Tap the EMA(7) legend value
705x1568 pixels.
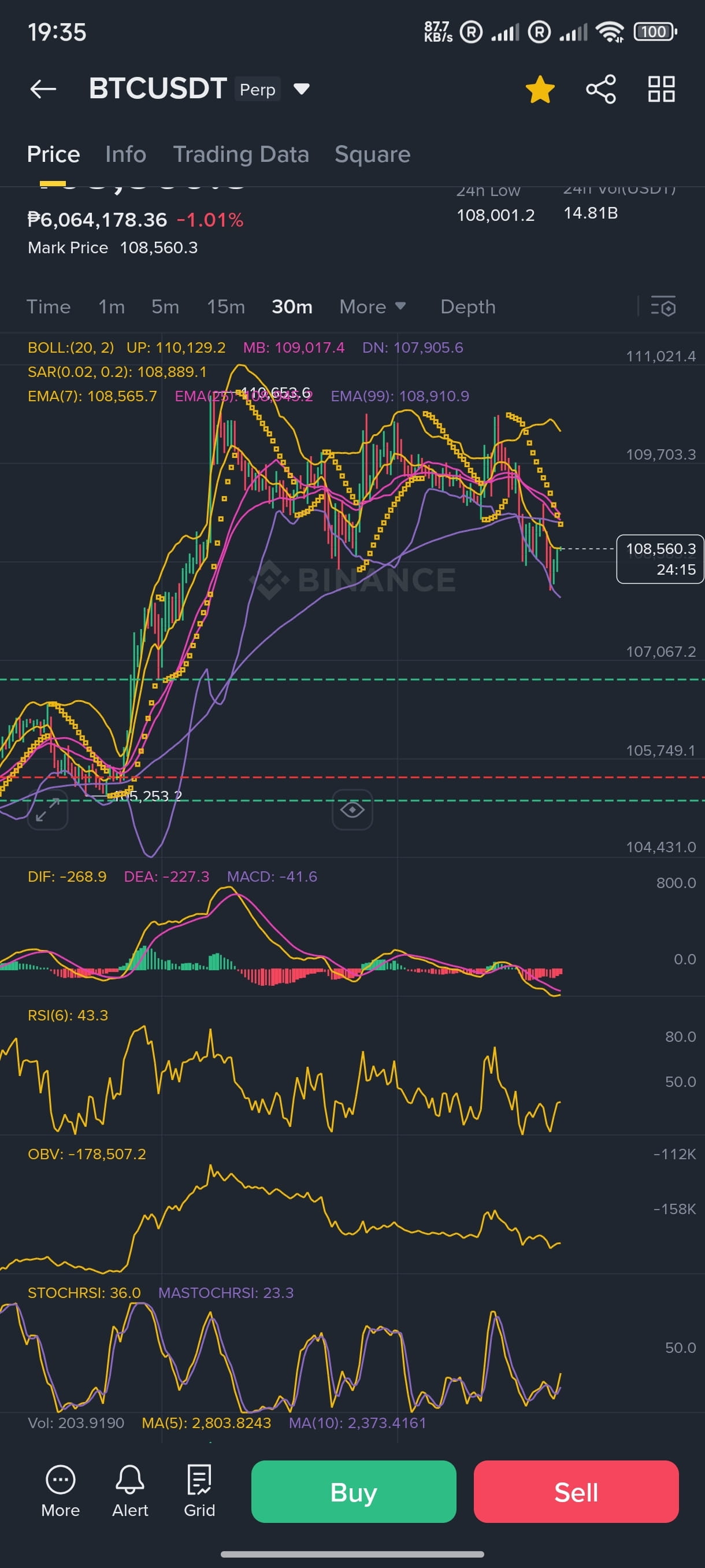pyautogui.click(x=92, y=396)
